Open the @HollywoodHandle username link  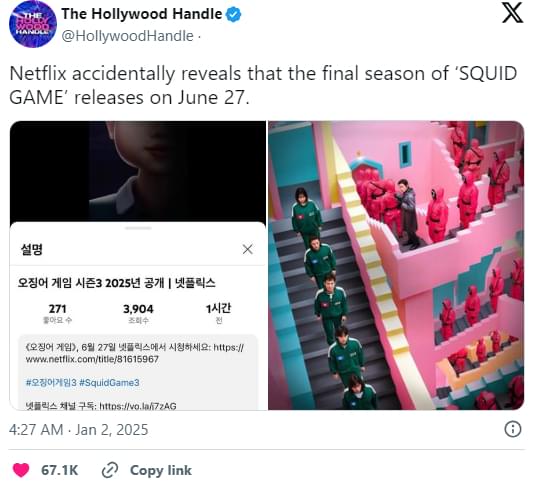pyautogui.click(x=127, y=36)
